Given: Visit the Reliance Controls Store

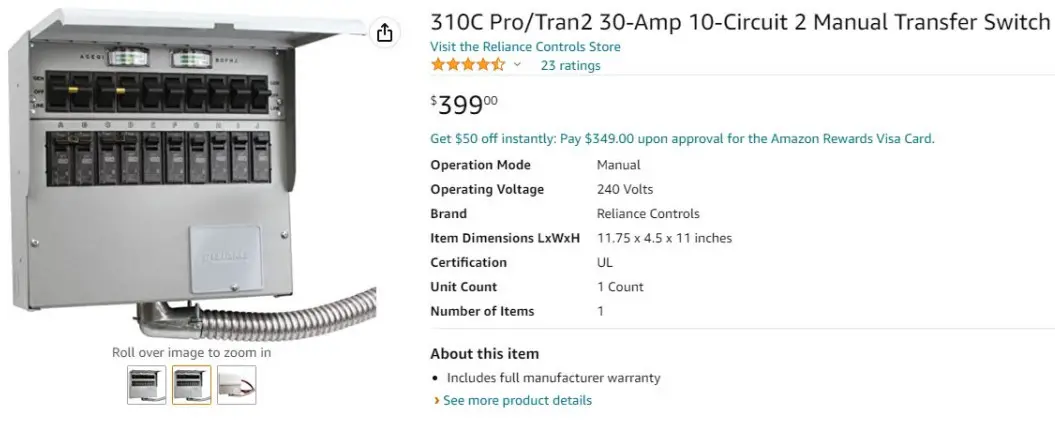Looking at the screenshot, I should point(525,47).
